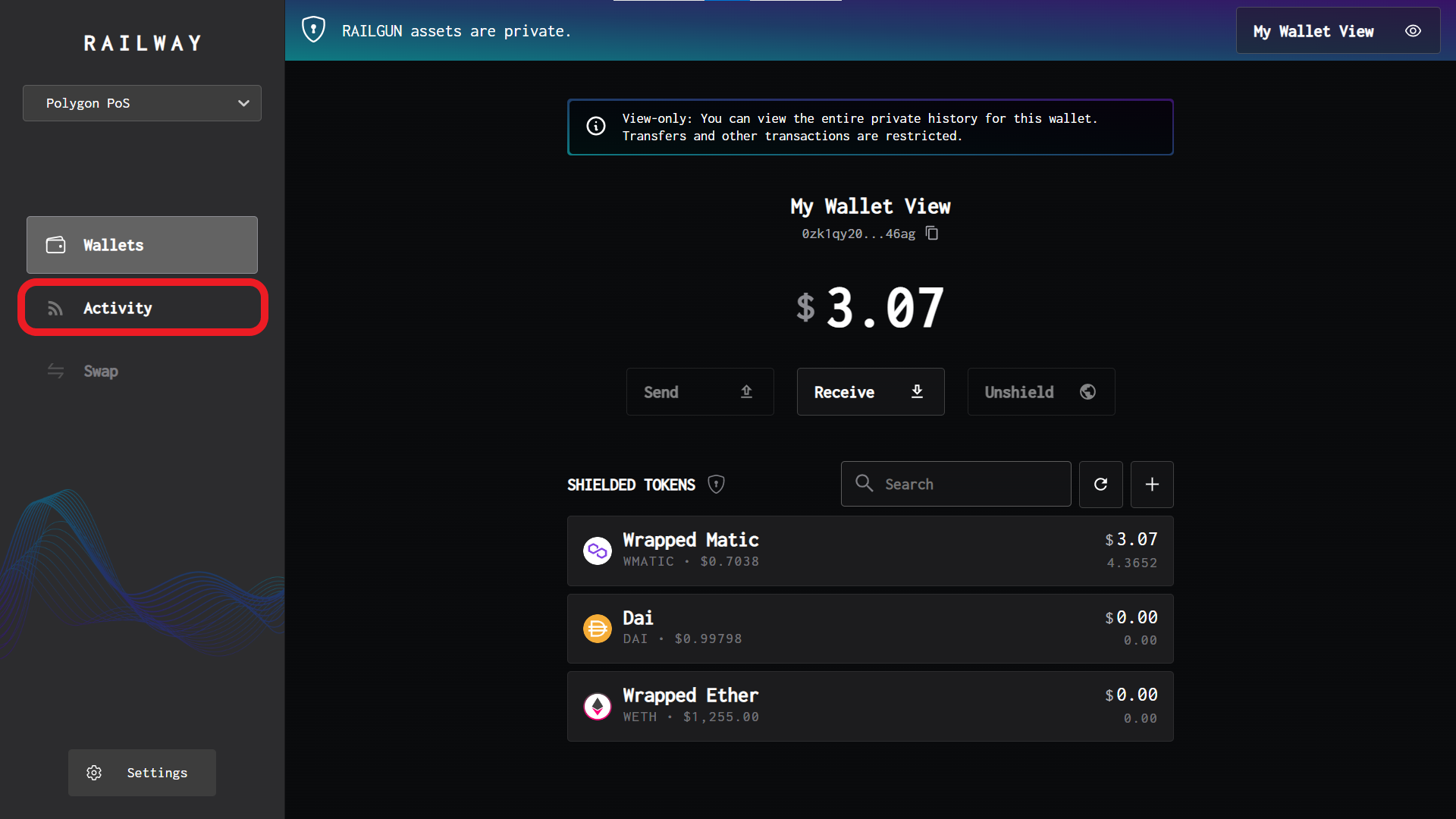Viewport: 1456px width, 819px height.
Task: Open the Wallets section in sidebar
Action: tap(142, 245)
